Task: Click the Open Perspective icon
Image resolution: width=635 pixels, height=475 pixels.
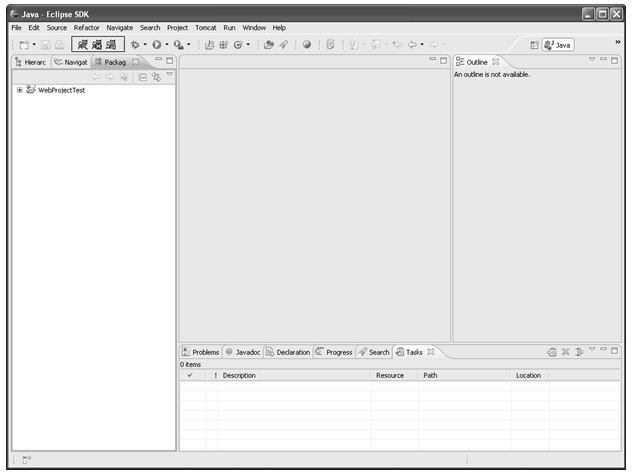Action: [x=535, y=45]
